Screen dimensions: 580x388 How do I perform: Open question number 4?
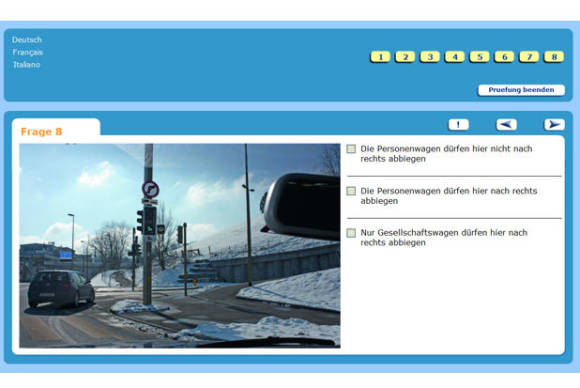(455, 57)
